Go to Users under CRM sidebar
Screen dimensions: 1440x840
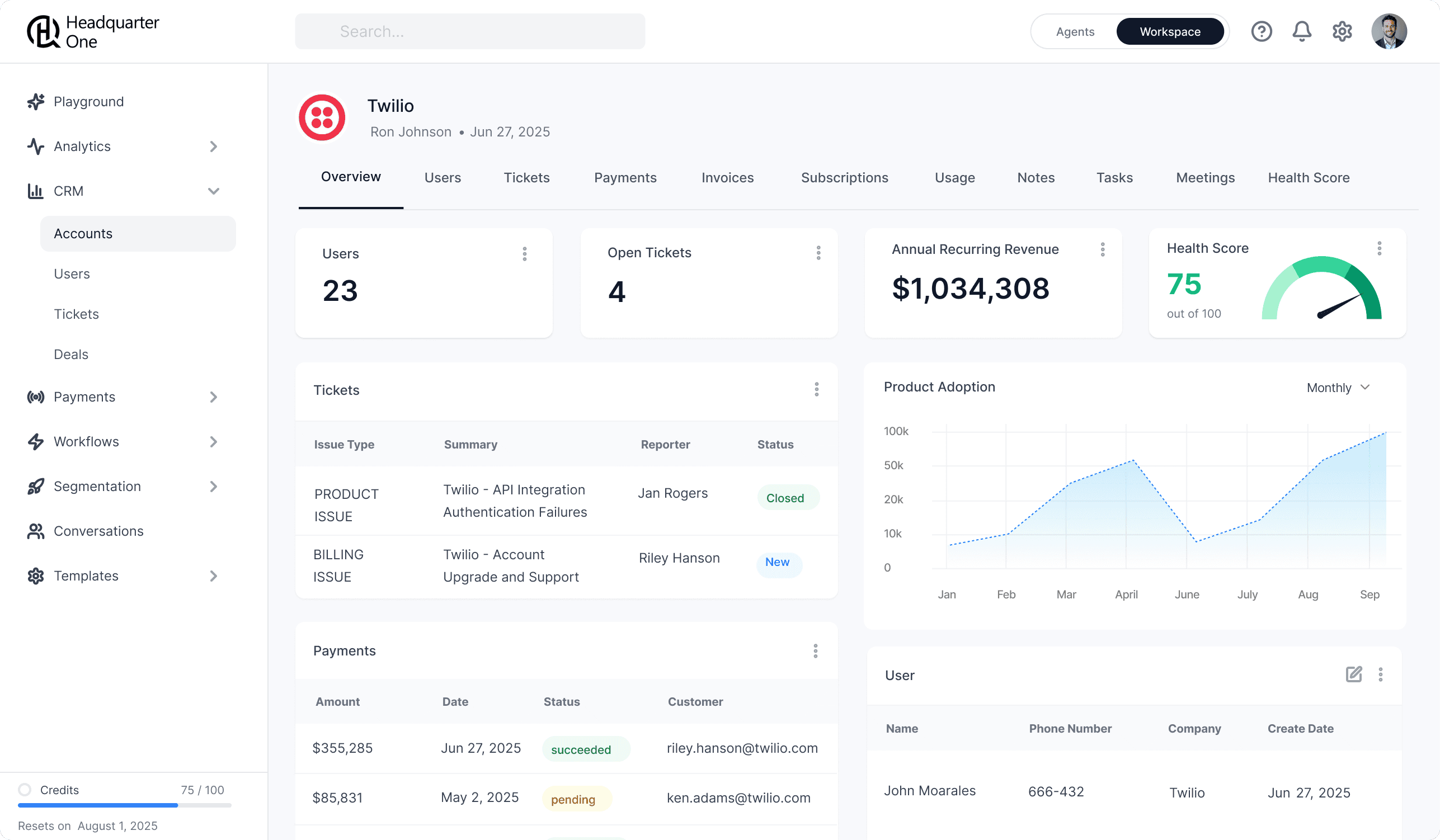pyautogui.click(x=72, y=273)
